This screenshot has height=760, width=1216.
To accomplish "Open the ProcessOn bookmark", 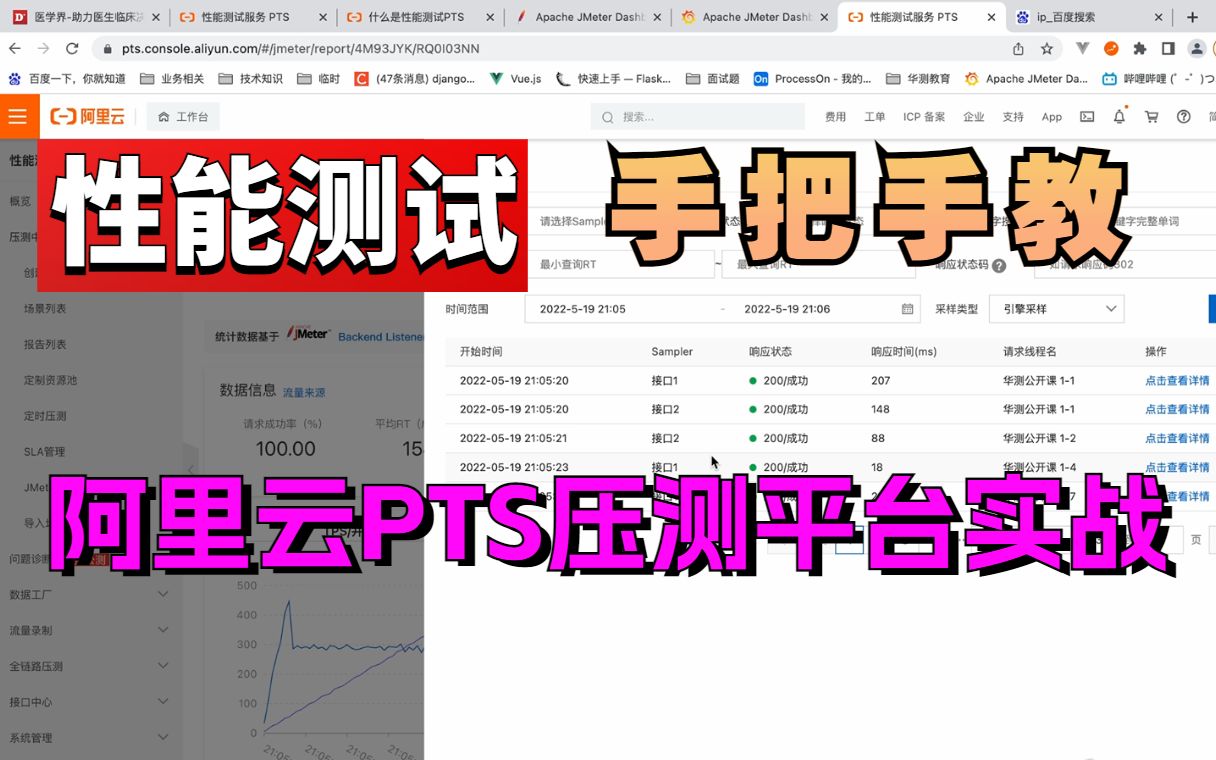I will click(813, 79).
